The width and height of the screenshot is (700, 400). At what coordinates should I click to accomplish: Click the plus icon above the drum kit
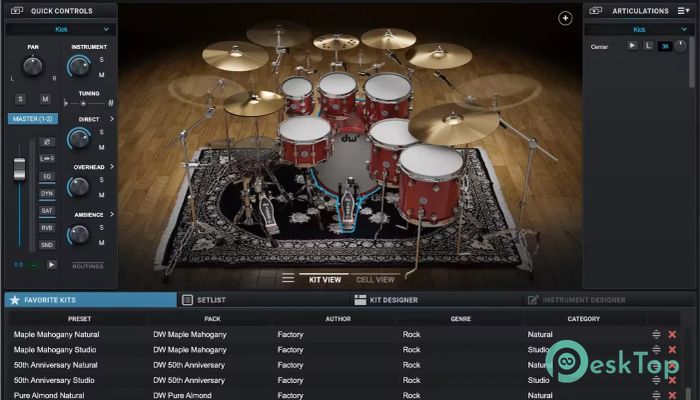(x=565, y=18)
